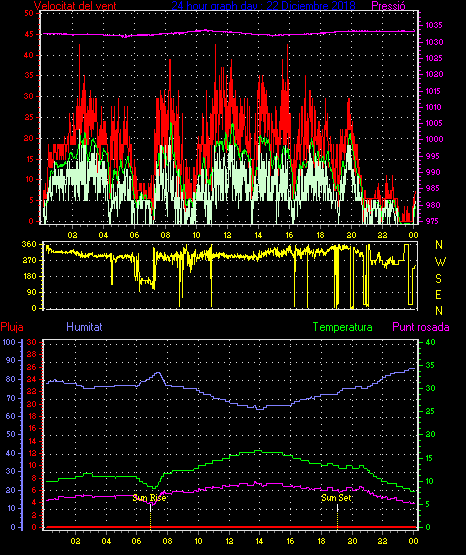Click the blue 90 humidity axis value
466x555 pixels.
(11, 360)
